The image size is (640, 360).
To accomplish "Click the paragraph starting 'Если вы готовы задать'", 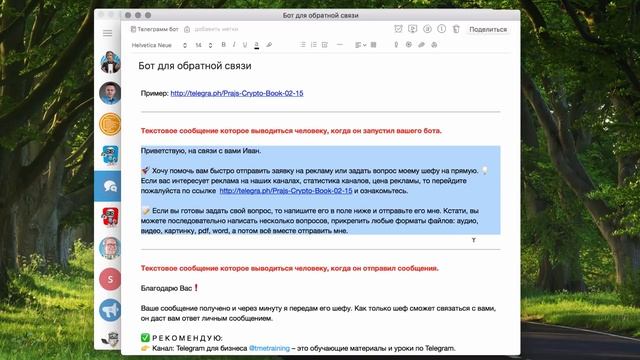I will pos(310,221).
